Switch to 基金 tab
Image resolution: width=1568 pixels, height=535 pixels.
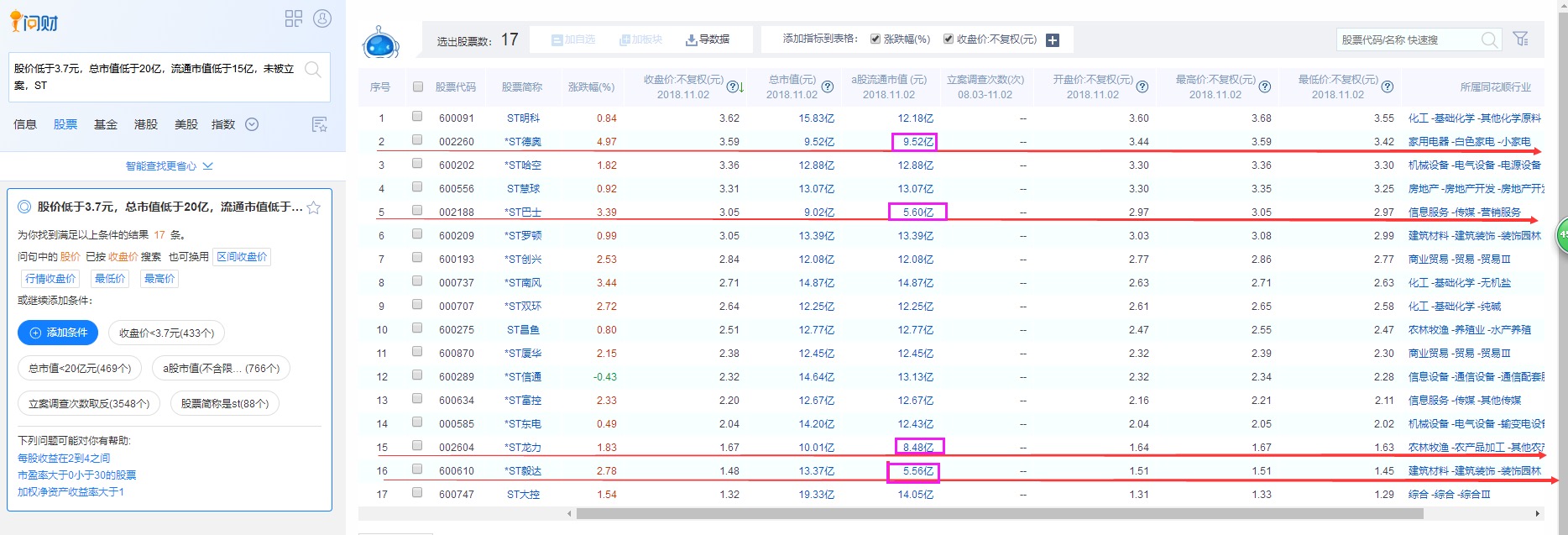[106, 124]
